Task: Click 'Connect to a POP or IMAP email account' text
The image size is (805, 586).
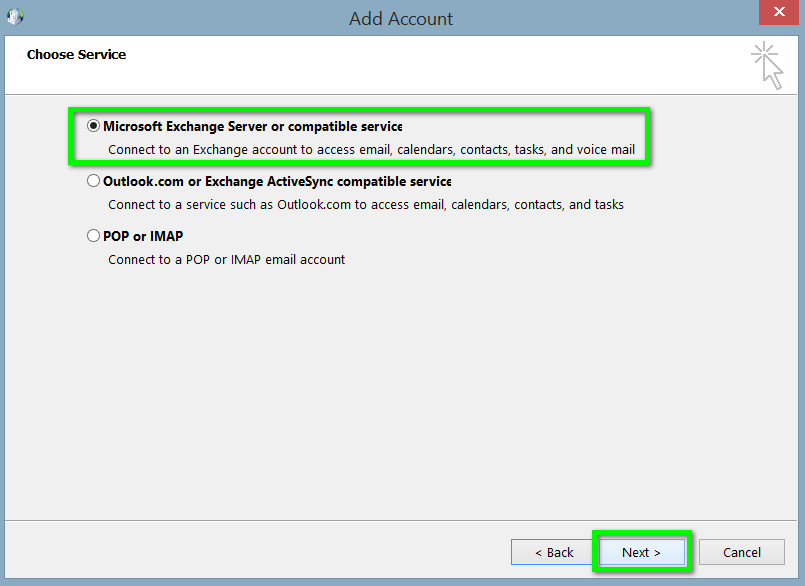Action: click(227, 259)
